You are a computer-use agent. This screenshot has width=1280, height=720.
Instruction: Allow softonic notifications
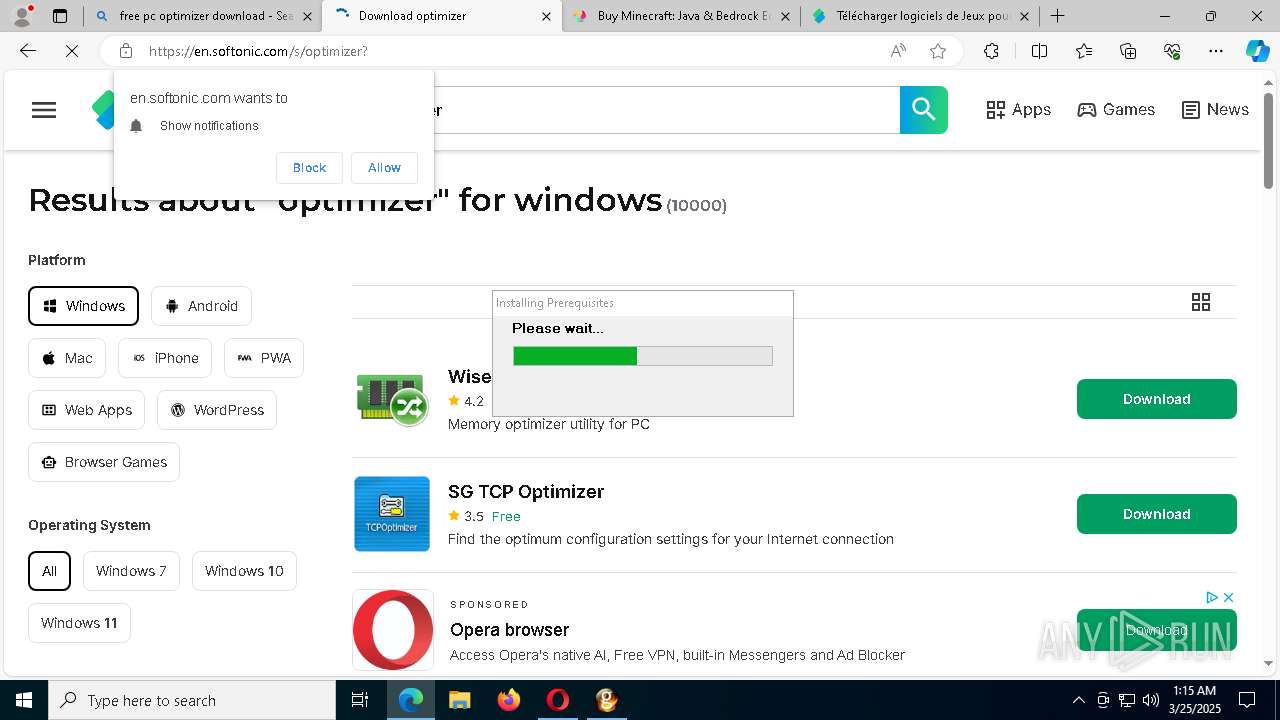tap(384, 168)
